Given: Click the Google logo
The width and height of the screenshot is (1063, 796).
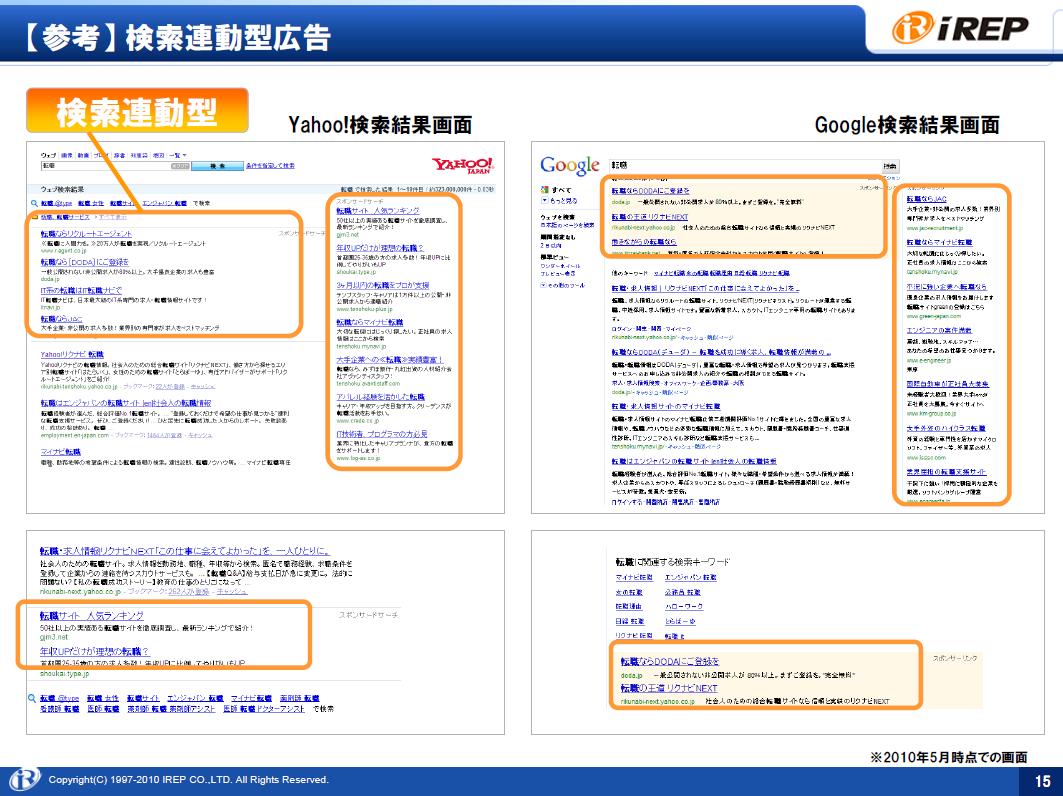Looking at the screenshot, I should (570, 165).
